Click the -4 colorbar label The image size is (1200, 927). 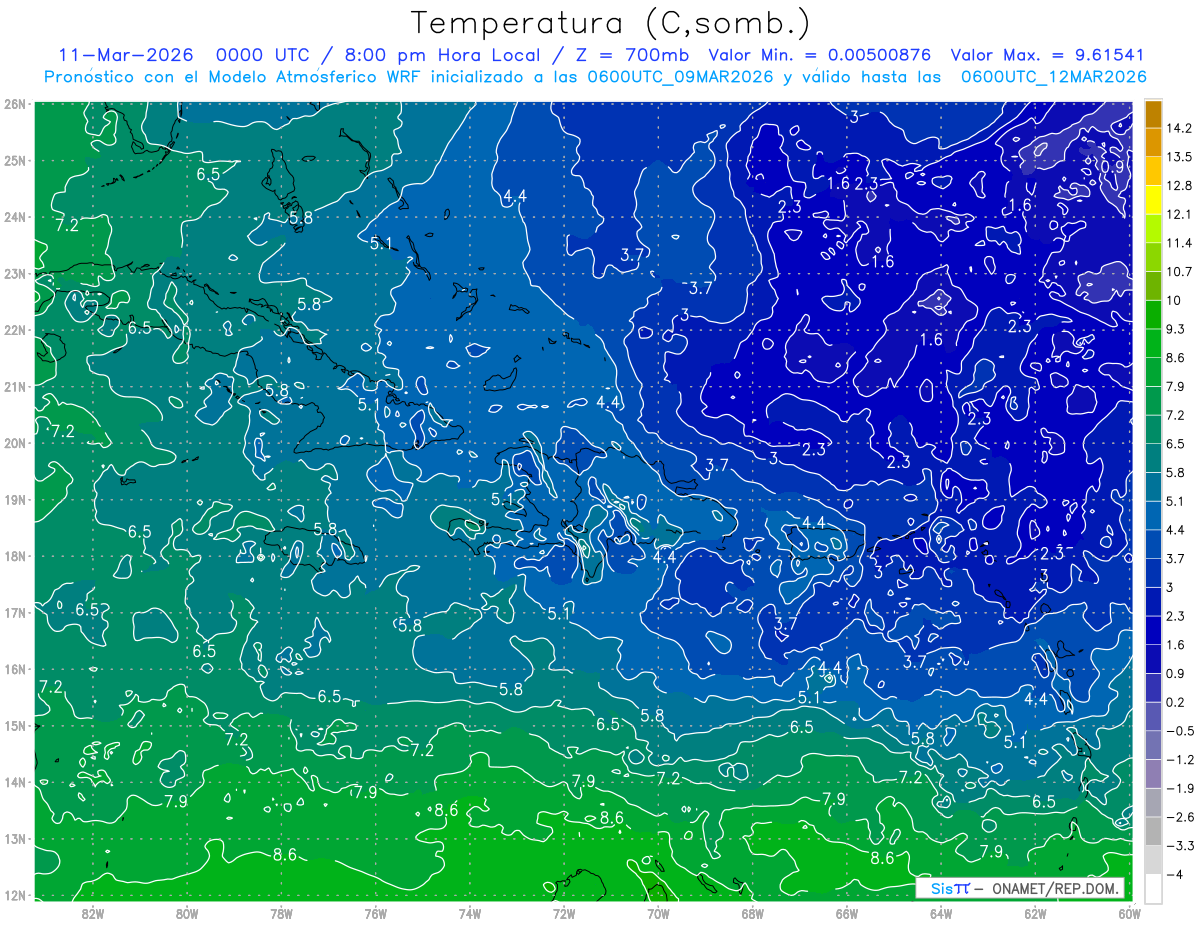coord(1175,874)
